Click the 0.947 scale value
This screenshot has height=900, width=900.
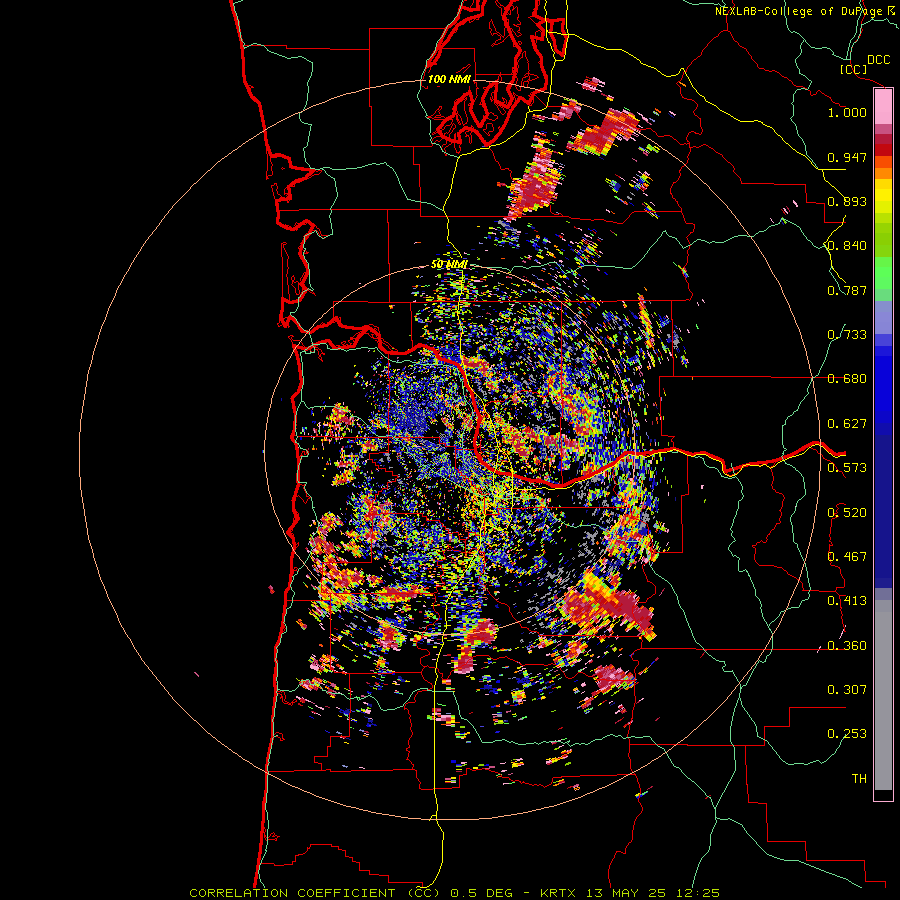(x=847, y=157)
